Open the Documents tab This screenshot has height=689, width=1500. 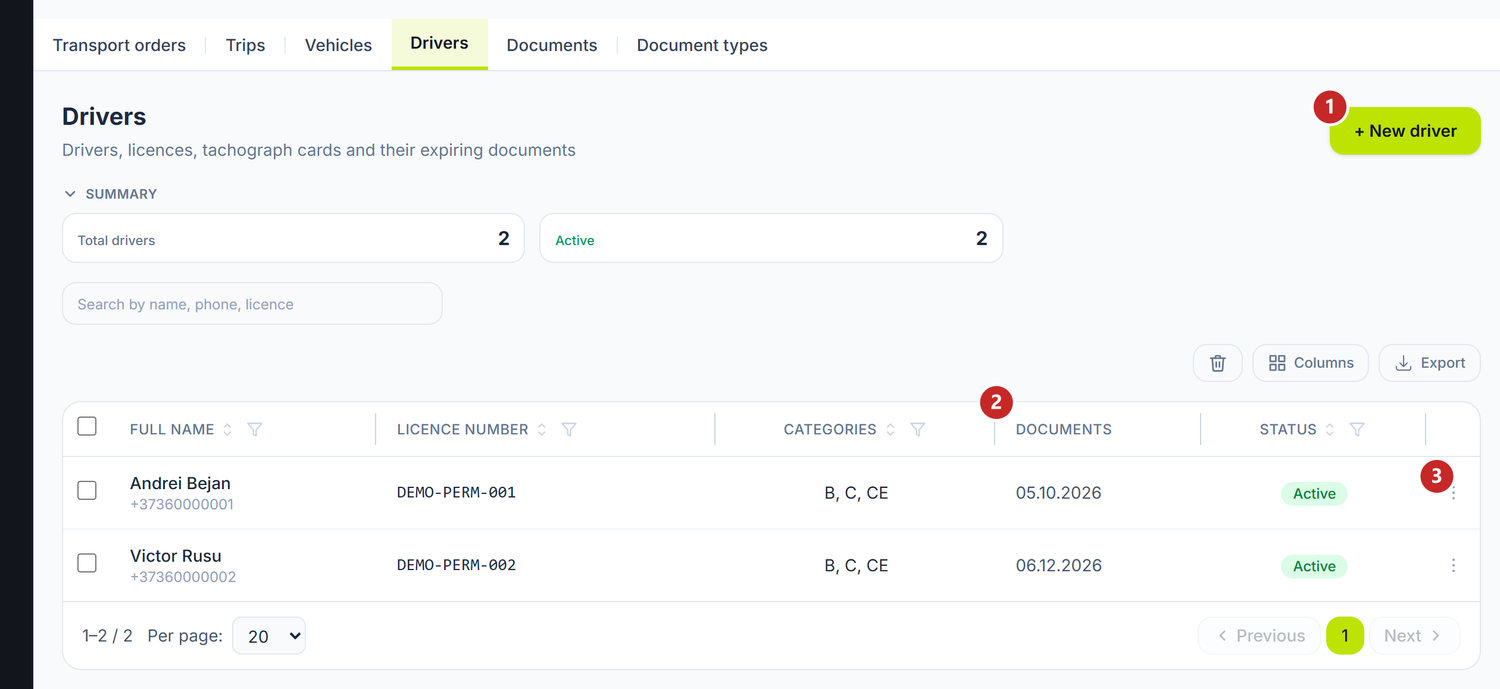(x=552, y=45)
